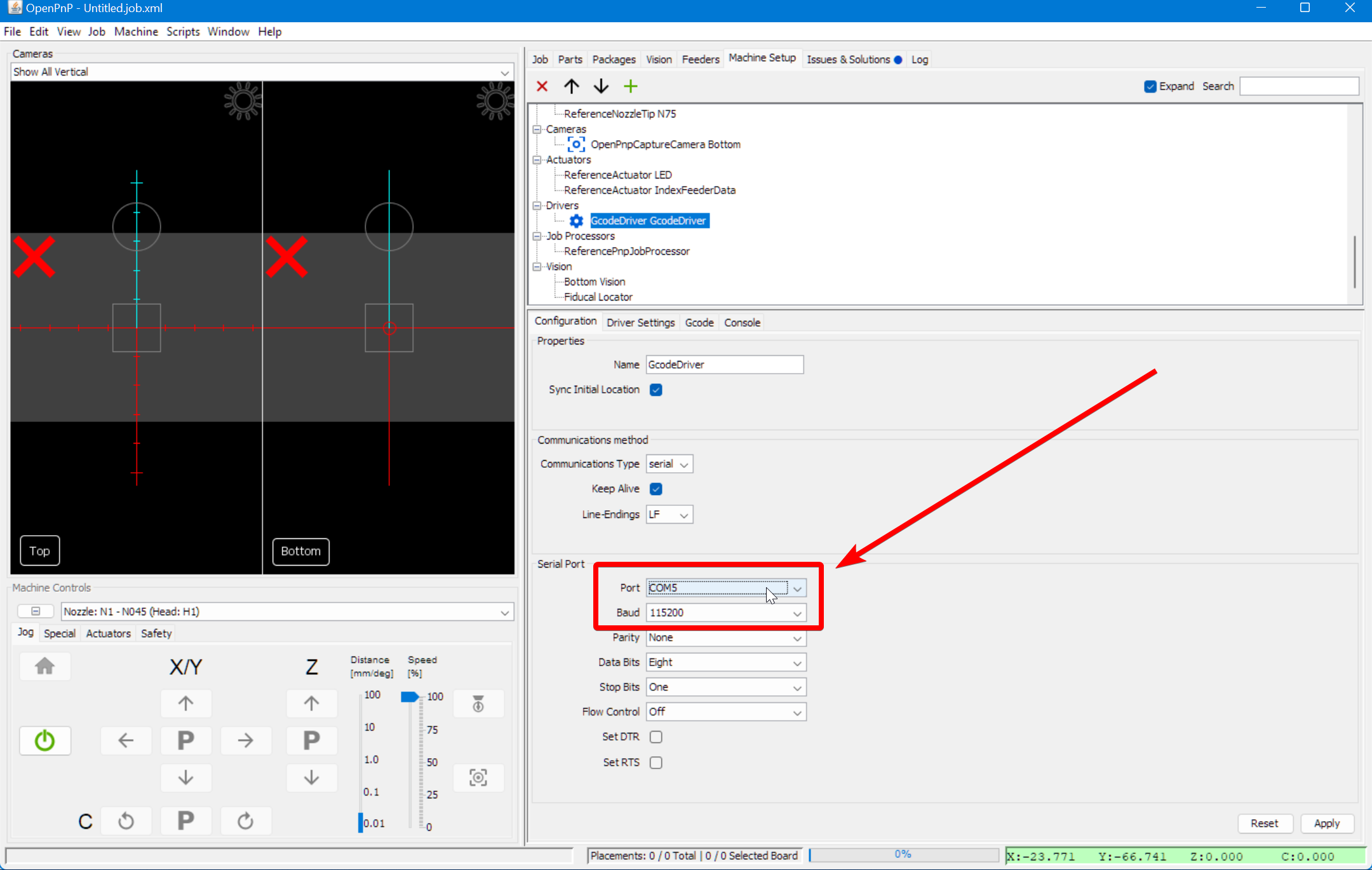The height and width of the screenshot is (870, 1372).
Task: Reset the configuration form
Action: (1264, 823)
